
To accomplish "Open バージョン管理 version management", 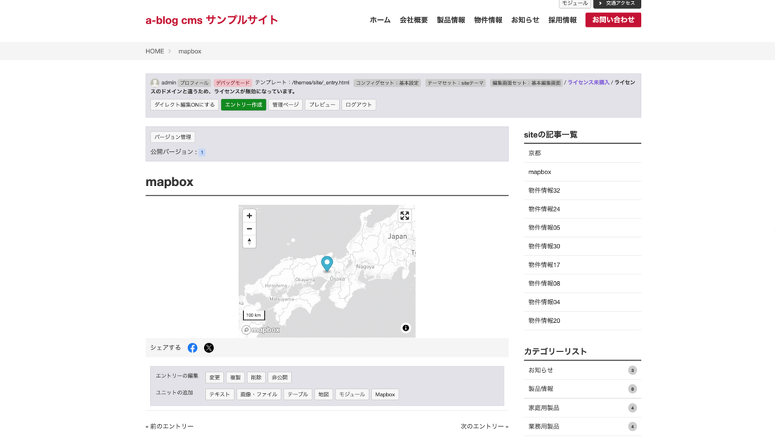I will 173,137.
